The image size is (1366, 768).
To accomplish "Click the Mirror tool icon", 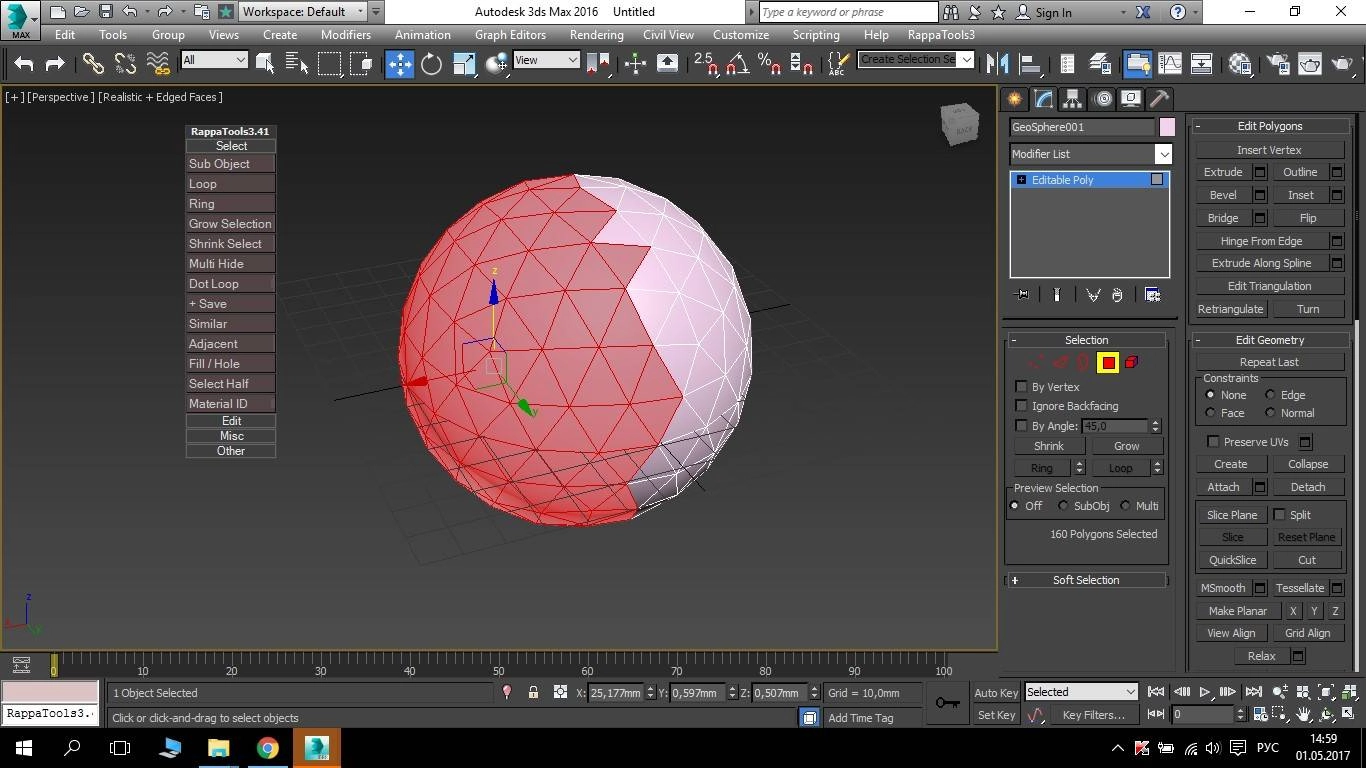I will pyautogui.click(x=997, y=64).
